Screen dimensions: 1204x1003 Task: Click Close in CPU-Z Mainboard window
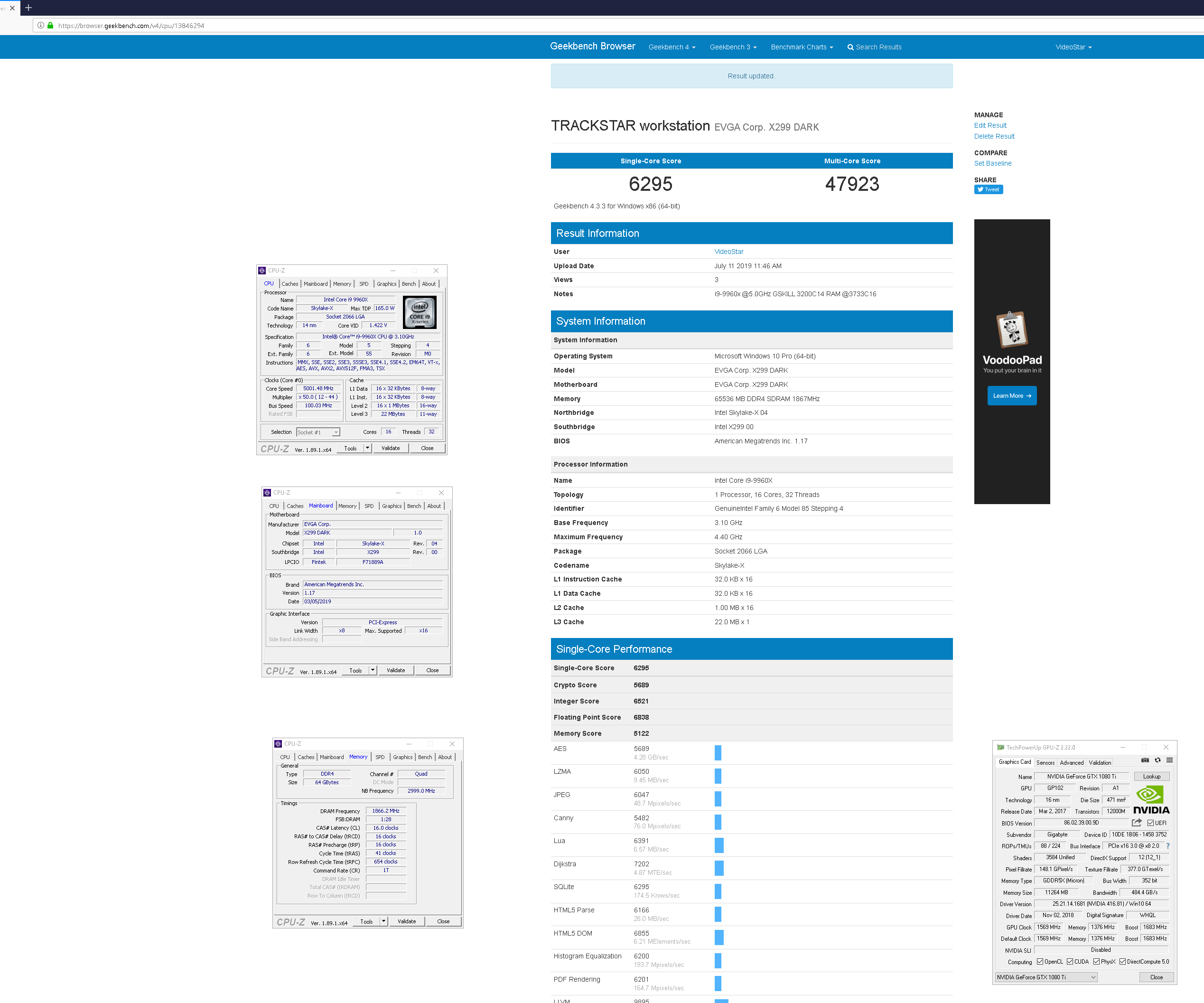coord(432,670)
